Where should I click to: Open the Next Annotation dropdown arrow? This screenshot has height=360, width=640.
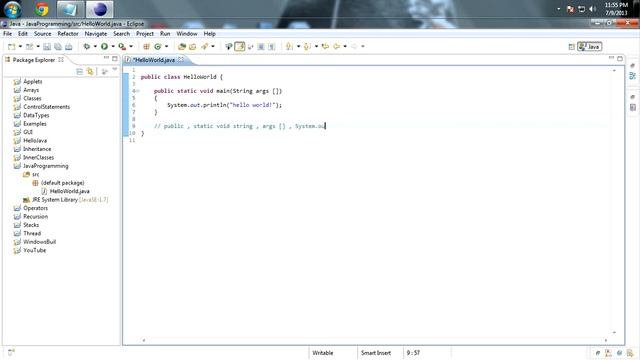[298, 47]
